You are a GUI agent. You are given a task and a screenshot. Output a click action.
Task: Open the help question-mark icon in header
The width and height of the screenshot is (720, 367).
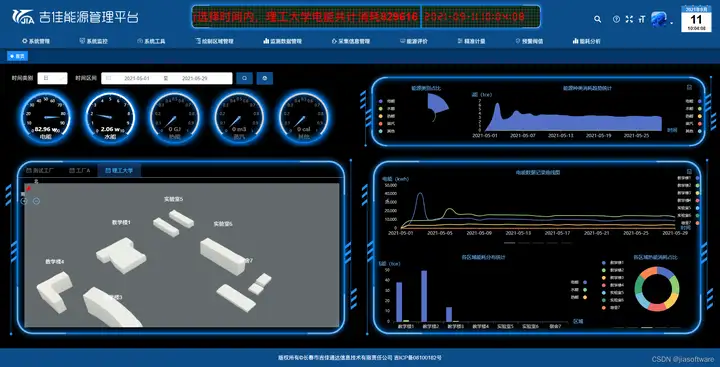616,19
